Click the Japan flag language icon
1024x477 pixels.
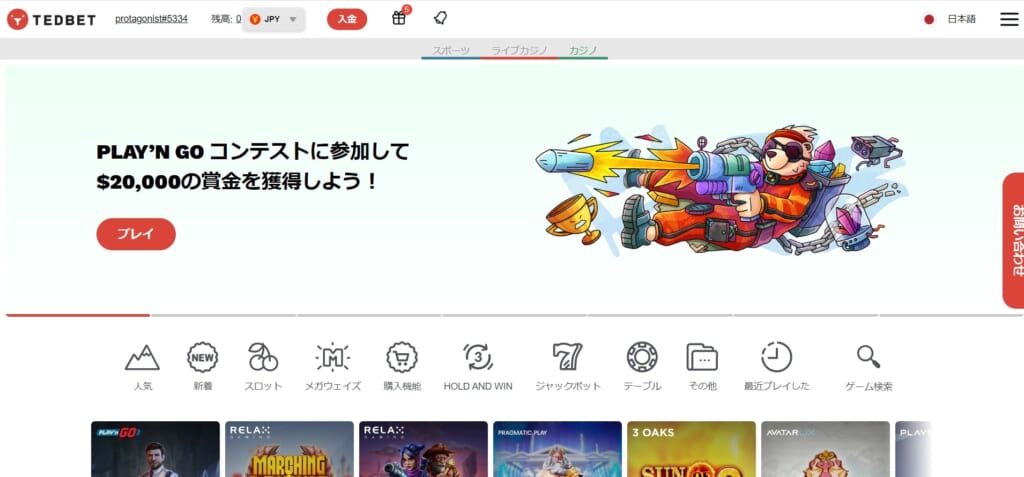point(929,20)
